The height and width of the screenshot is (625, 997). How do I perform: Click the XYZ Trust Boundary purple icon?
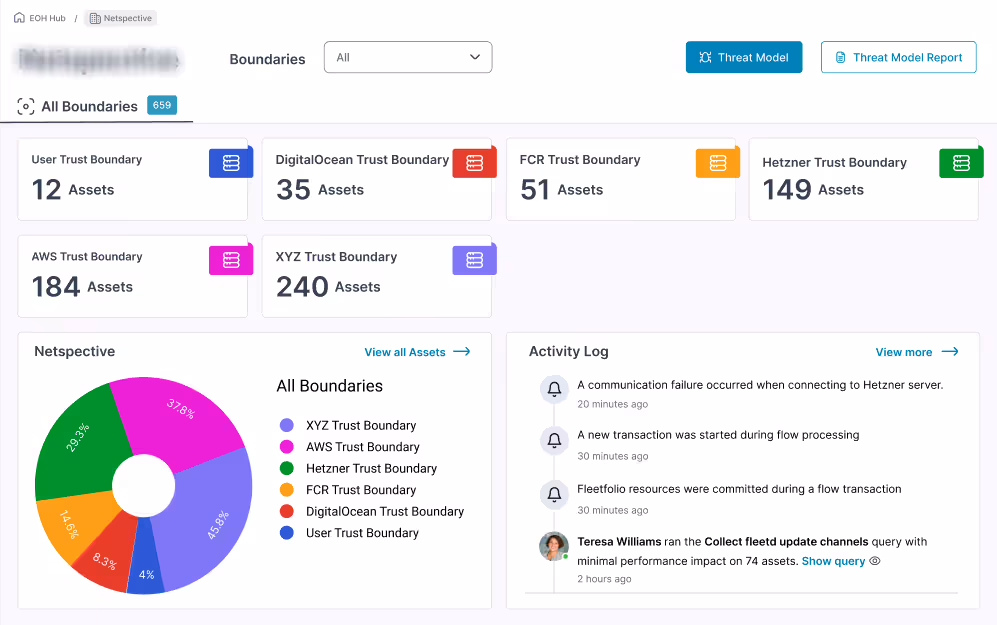474,260
